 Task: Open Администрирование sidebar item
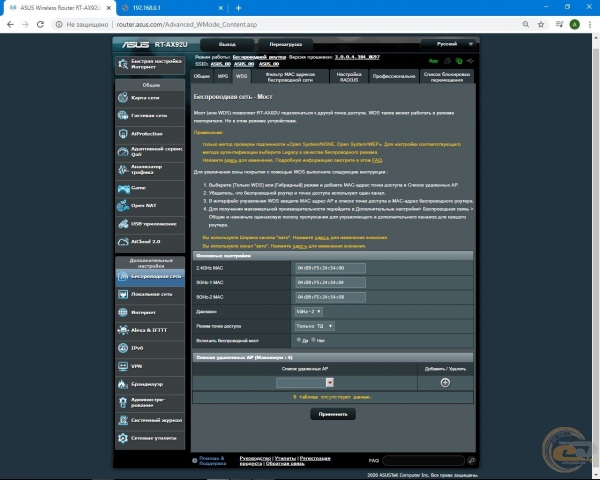[x=150, y=402]
